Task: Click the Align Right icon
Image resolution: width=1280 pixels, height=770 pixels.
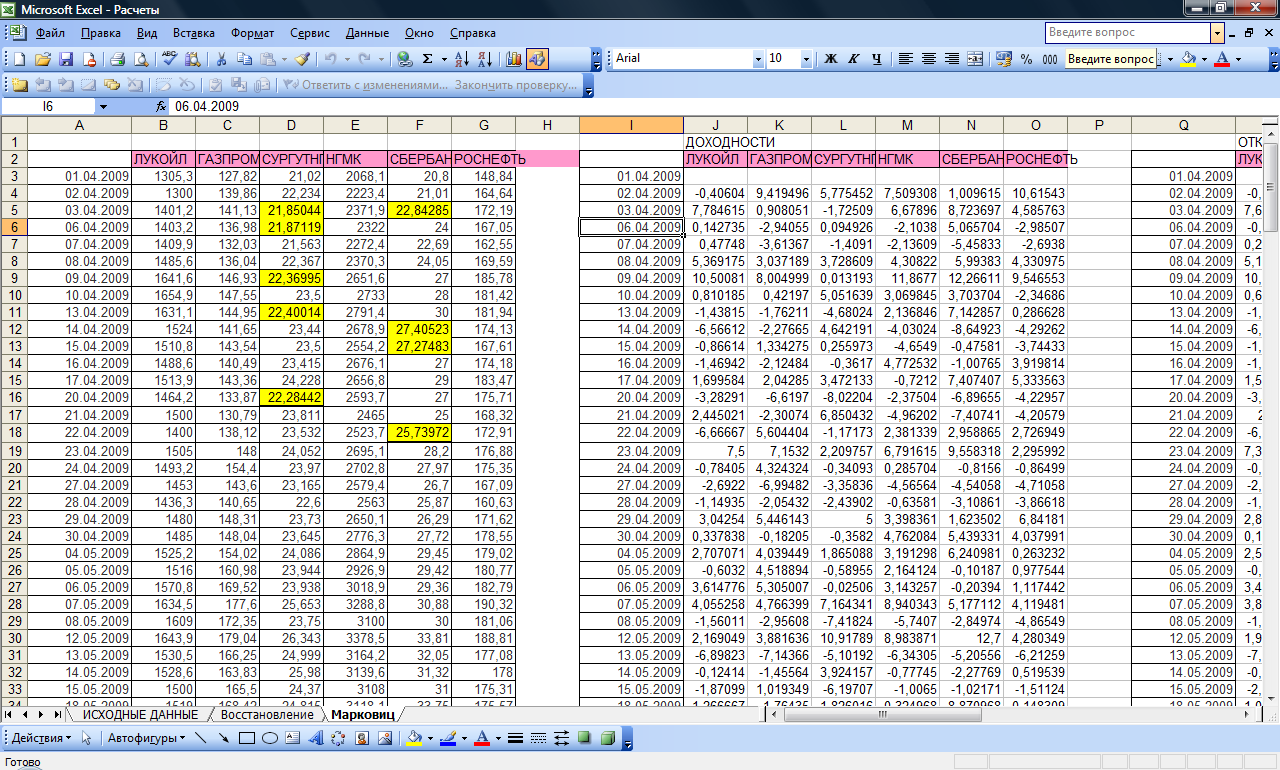Action: tap(952, 59)
